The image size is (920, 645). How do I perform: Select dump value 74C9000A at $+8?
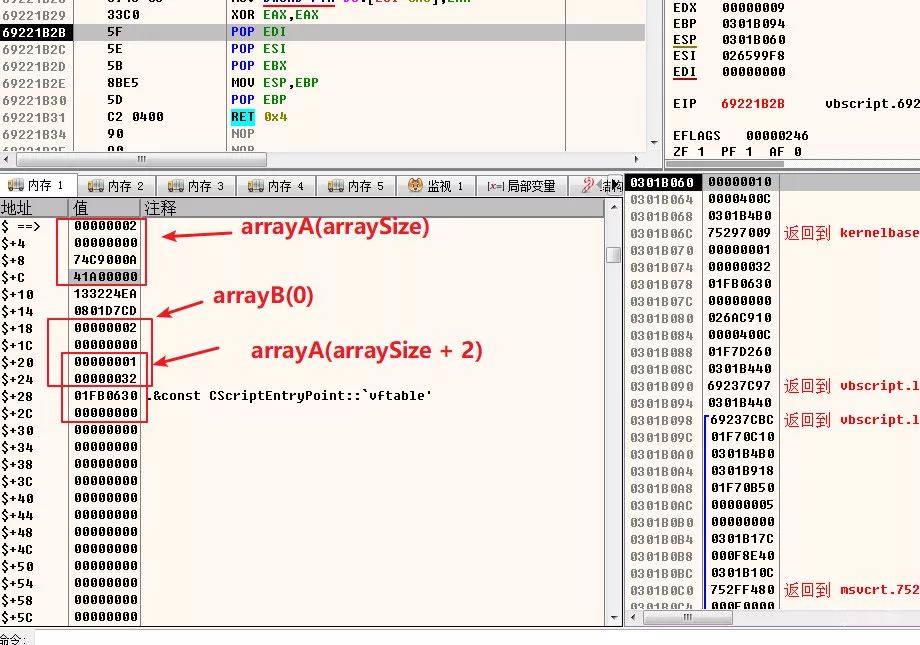click(105, 259)
